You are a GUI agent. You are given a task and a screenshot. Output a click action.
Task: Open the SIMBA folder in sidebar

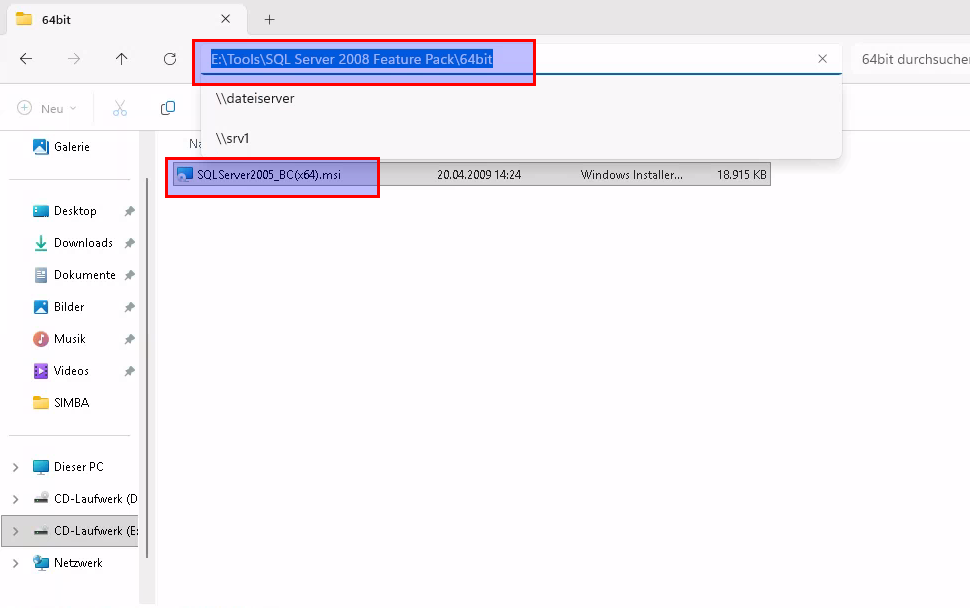pyautogui.click(x=72, y=403)
